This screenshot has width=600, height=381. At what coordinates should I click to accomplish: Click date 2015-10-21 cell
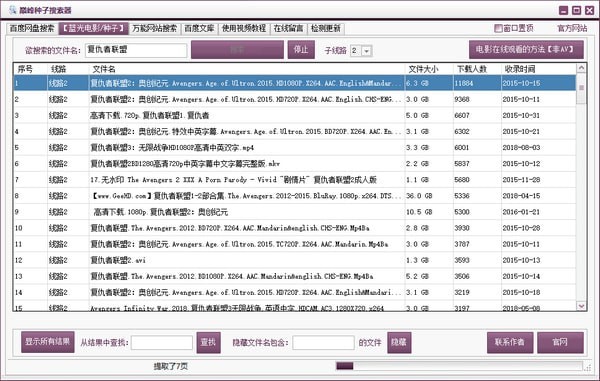[521, 132]
